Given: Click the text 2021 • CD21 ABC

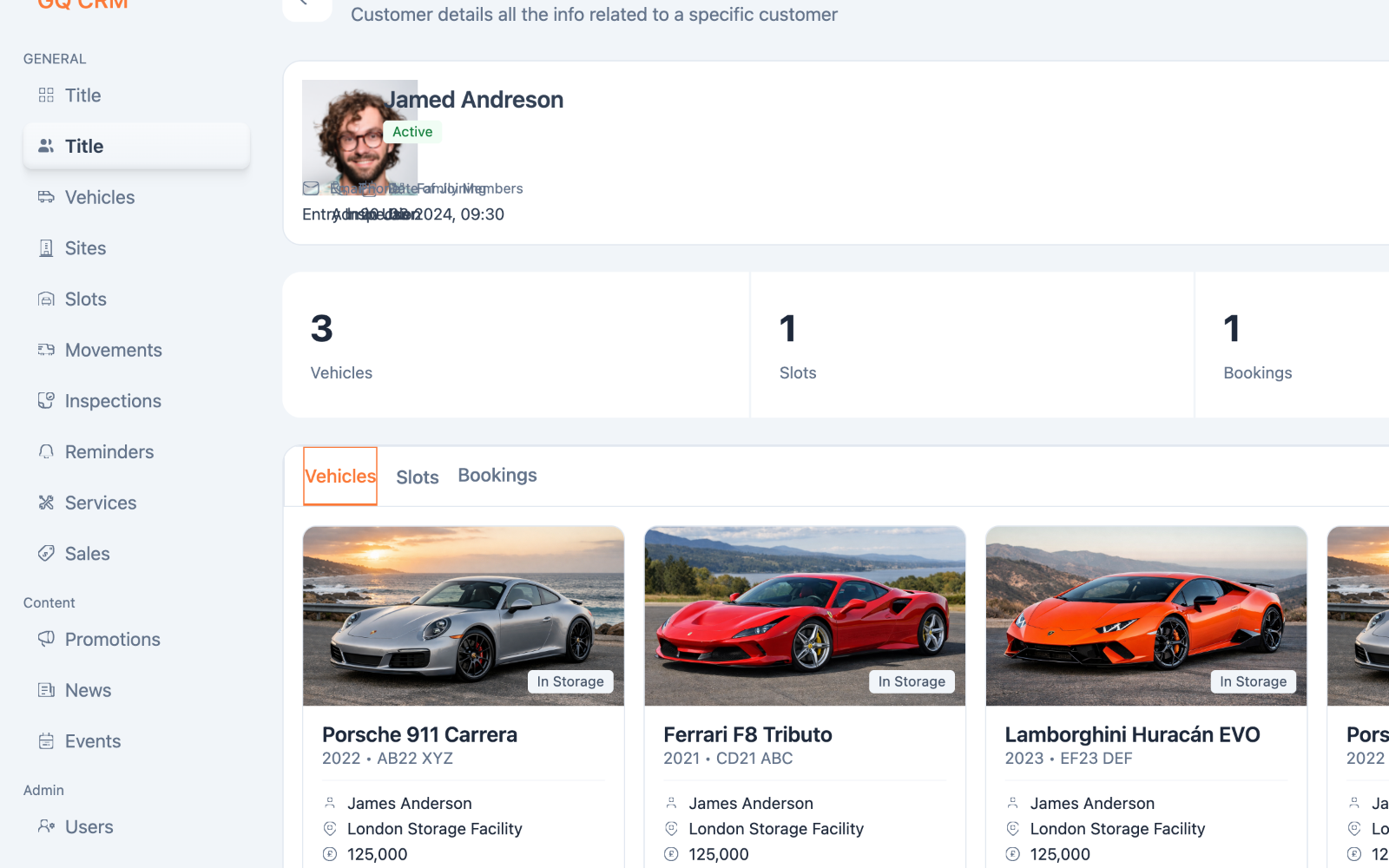Looking at the screenshot, I should (x=727, y=759).
